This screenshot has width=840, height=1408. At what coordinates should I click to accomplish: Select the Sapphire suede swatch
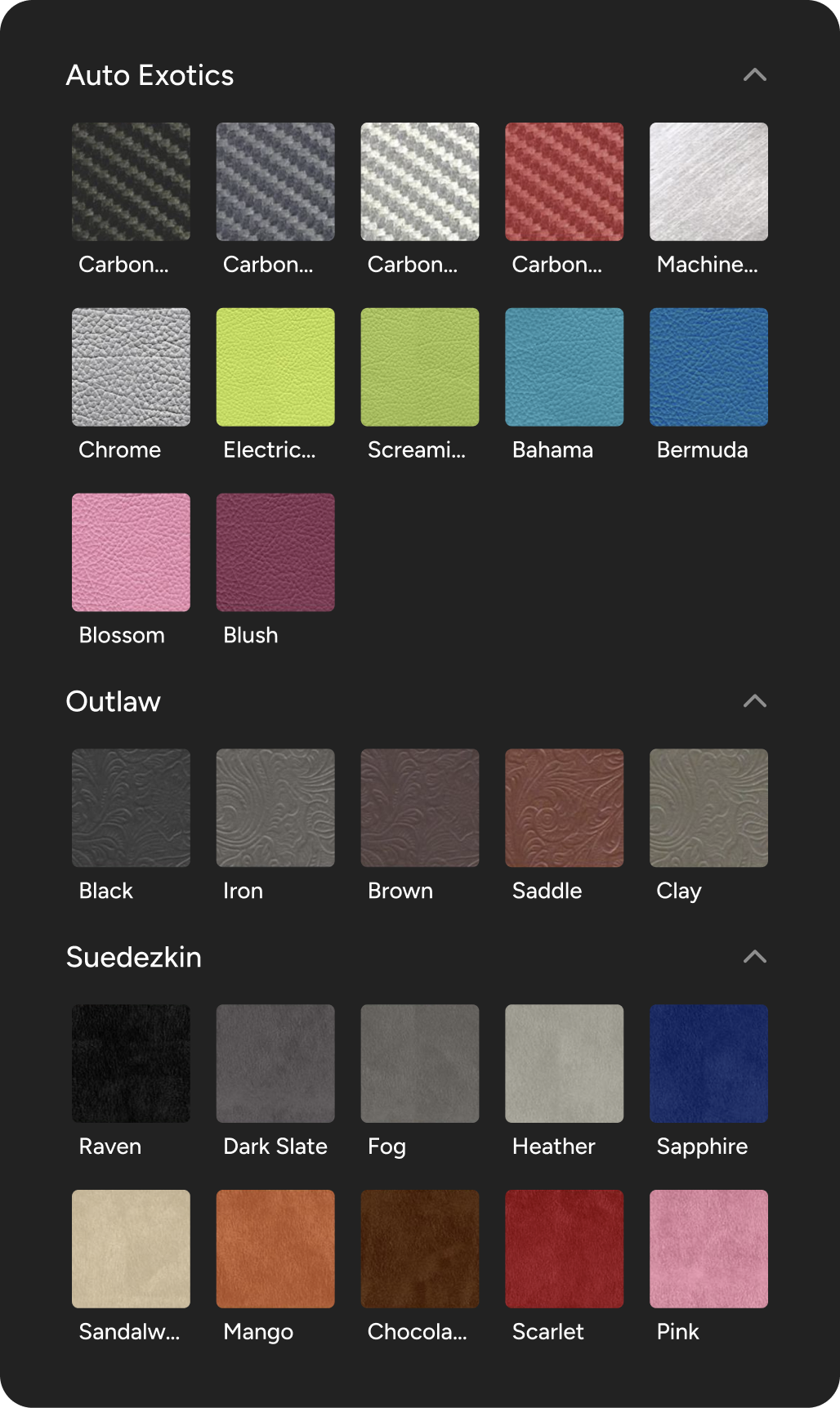point(708,1063)
